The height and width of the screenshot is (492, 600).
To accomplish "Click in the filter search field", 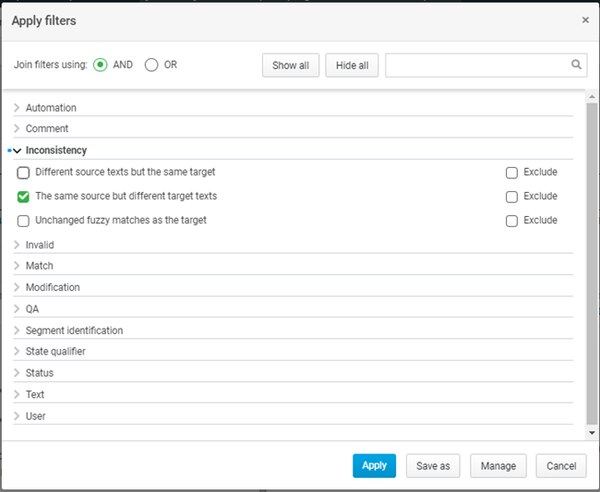I will [x=477, y=65].
